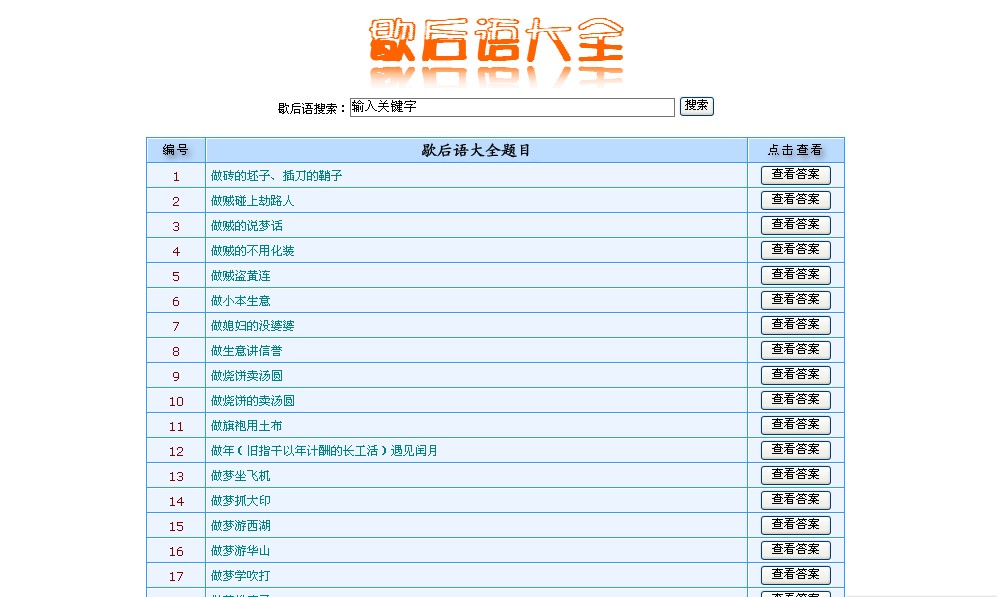
Task: View answer for 做砖的坯子、插刀的鞘子
Action: (x=796, y=175)
